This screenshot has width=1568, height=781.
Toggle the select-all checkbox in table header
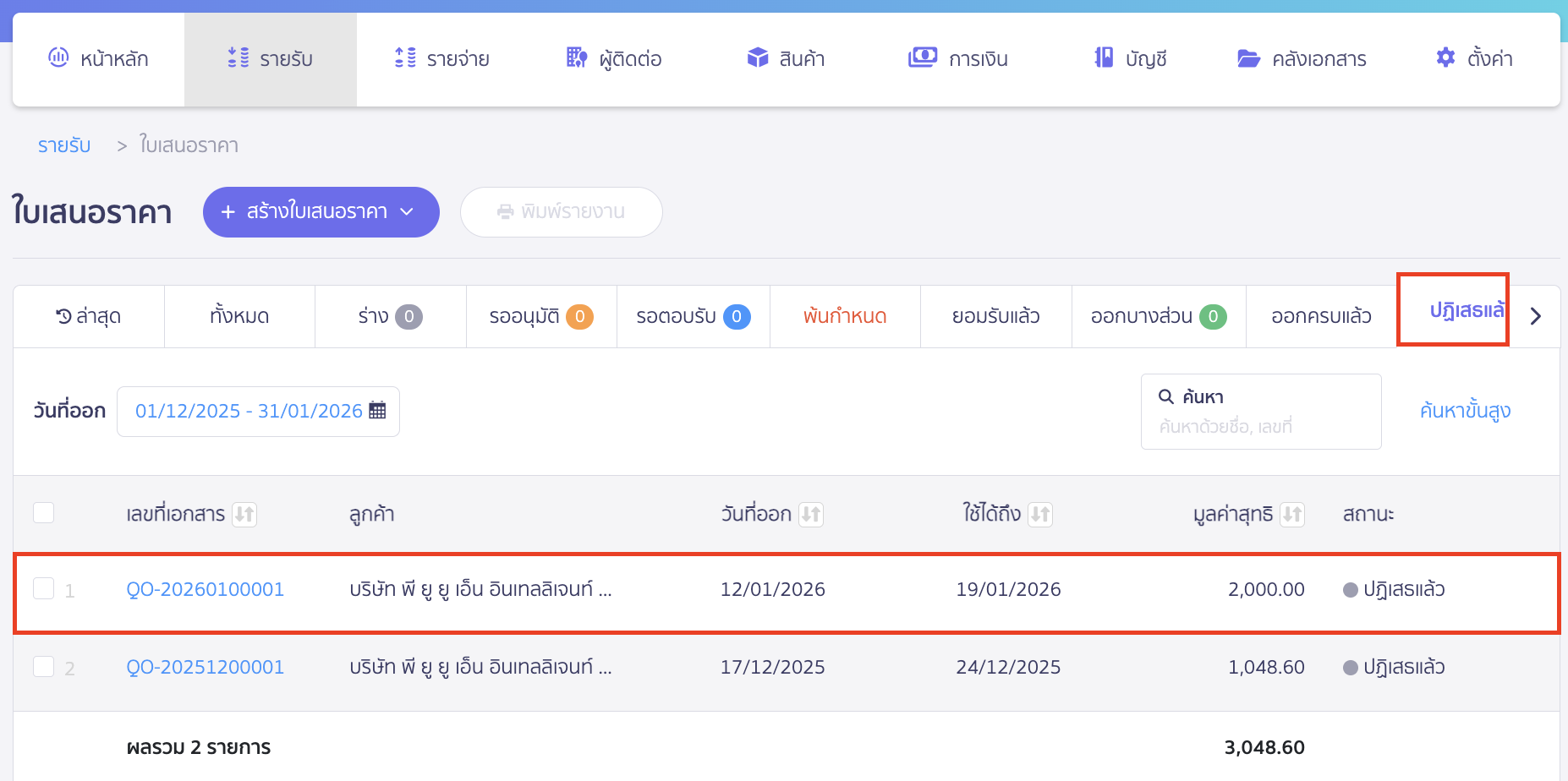click(43, 513)
